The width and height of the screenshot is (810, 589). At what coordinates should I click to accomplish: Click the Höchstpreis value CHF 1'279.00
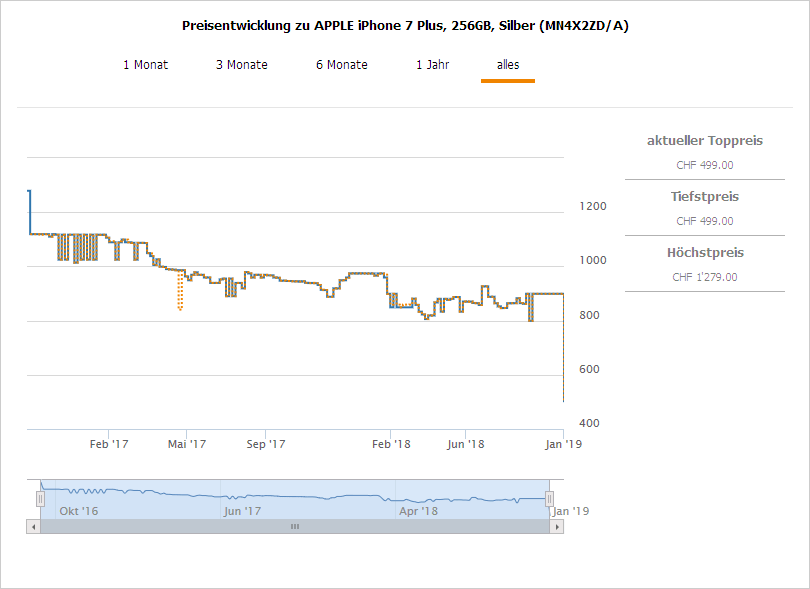704,277
